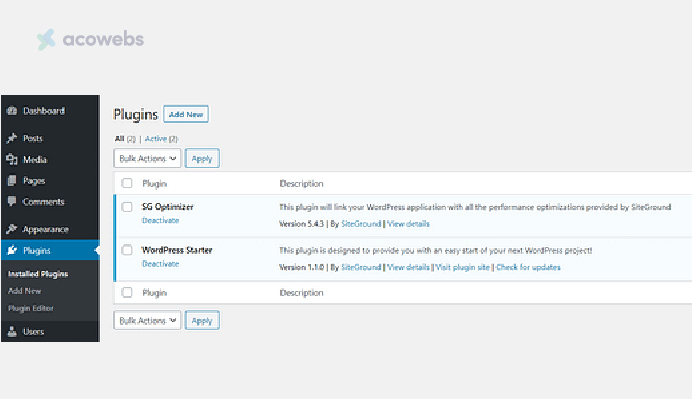The image size is (692, 399).
Task: Open SiteGround link for SG Optimizer
Action: point(361,224)
